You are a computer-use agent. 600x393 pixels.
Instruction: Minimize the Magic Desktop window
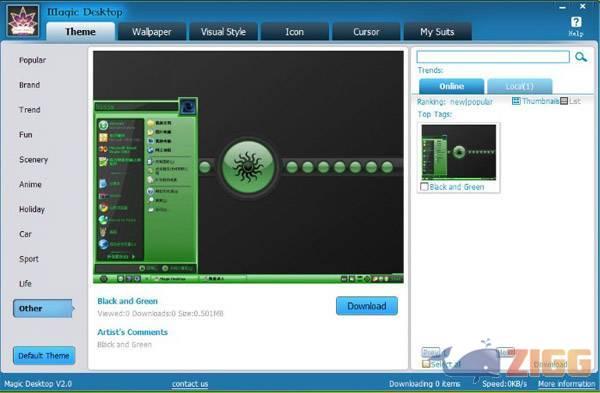(x=562, y=7)
